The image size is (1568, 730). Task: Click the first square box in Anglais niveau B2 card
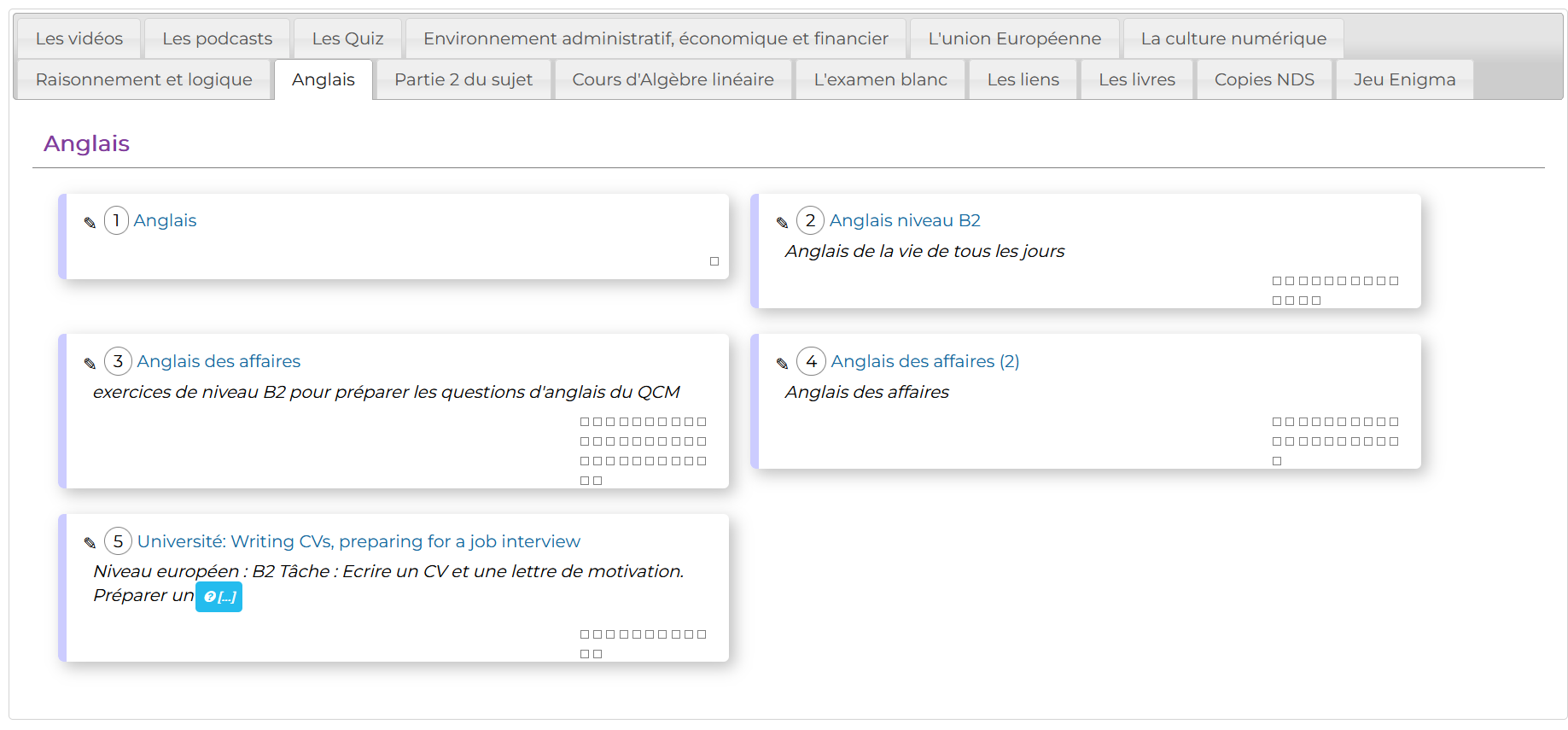pyautogui.click(x=1277, y=281)
